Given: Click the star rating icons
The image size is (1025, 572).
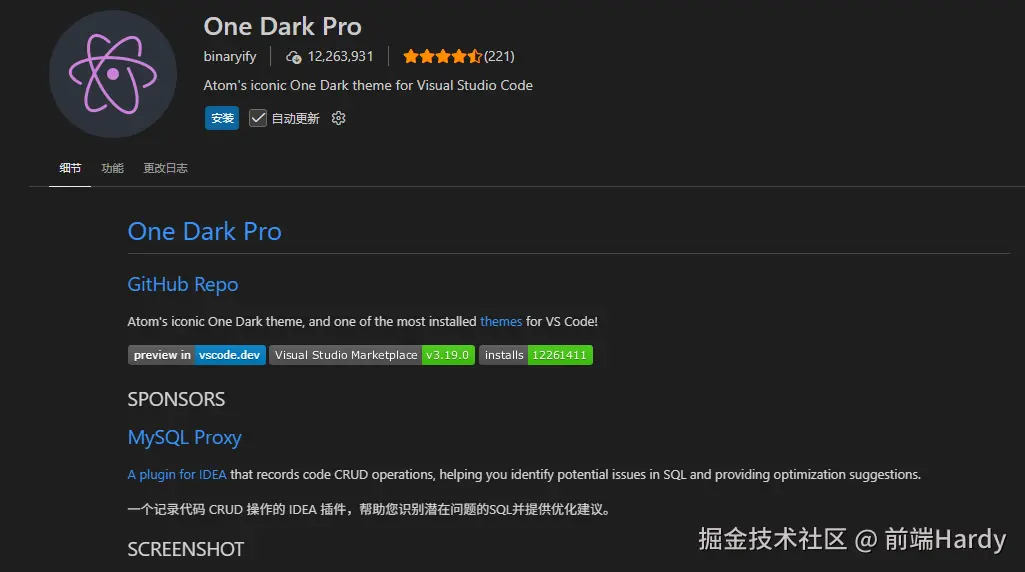Looking at the screenshot, I should coord(443,56).
